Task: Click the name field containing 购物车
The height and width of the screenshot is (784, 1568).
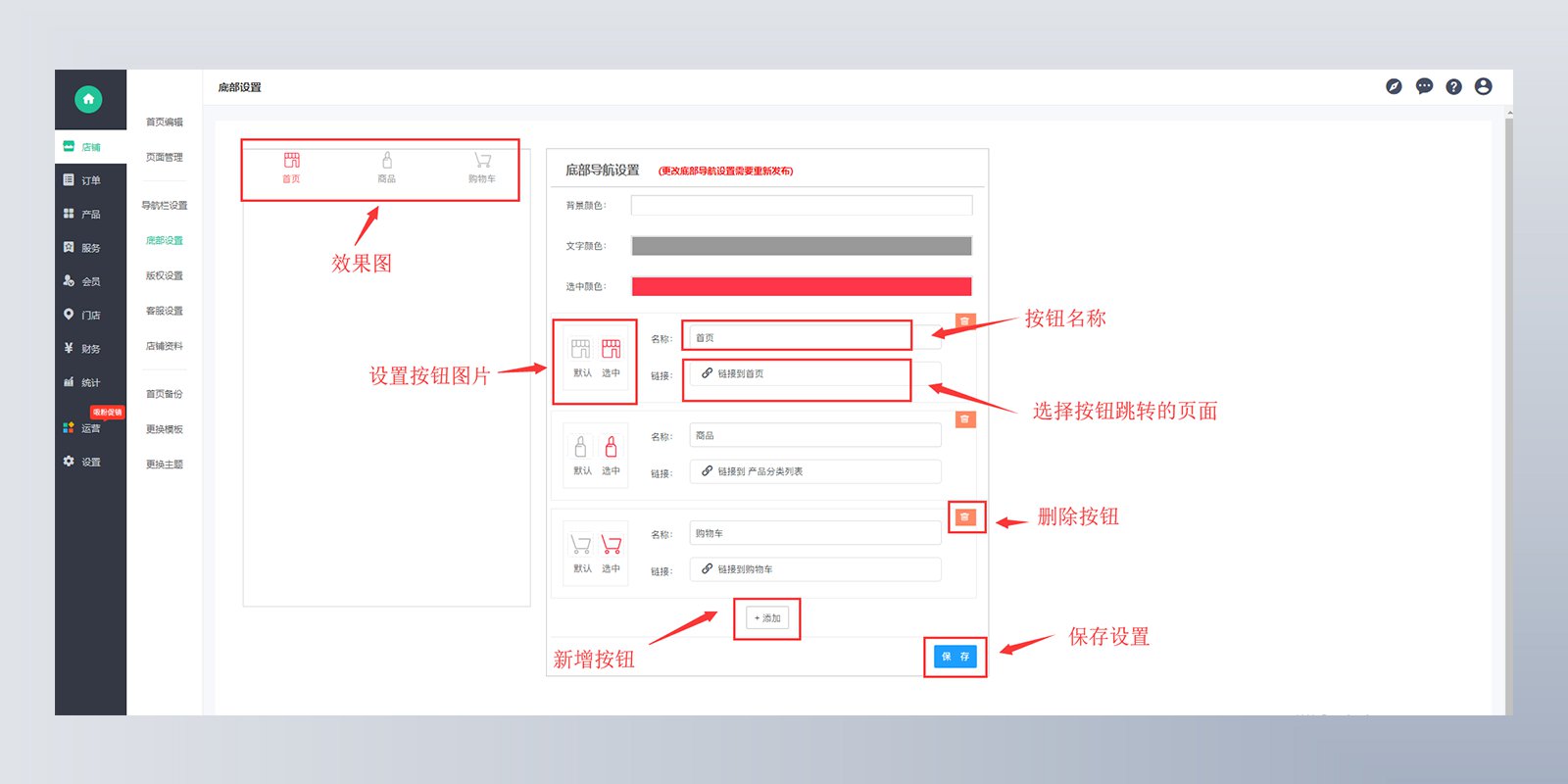Action: pos(815,533)
